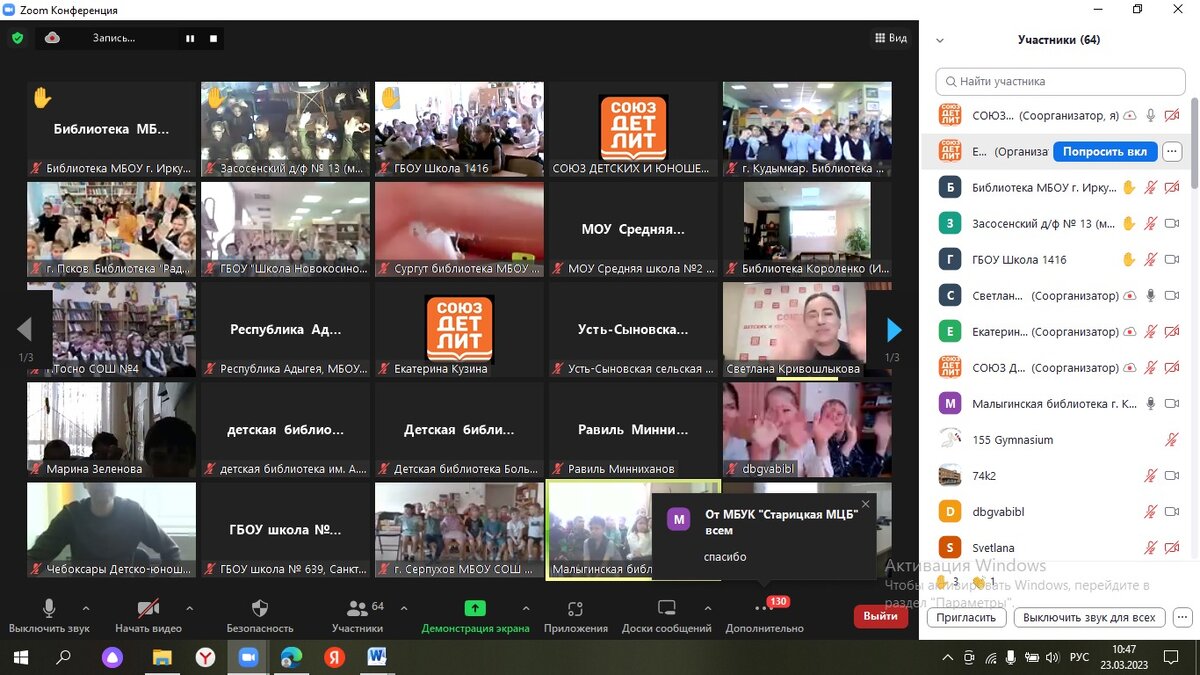Viewport: 1200px width, 675px height.
Task: Pause the recording
Action: pos(189,38)
